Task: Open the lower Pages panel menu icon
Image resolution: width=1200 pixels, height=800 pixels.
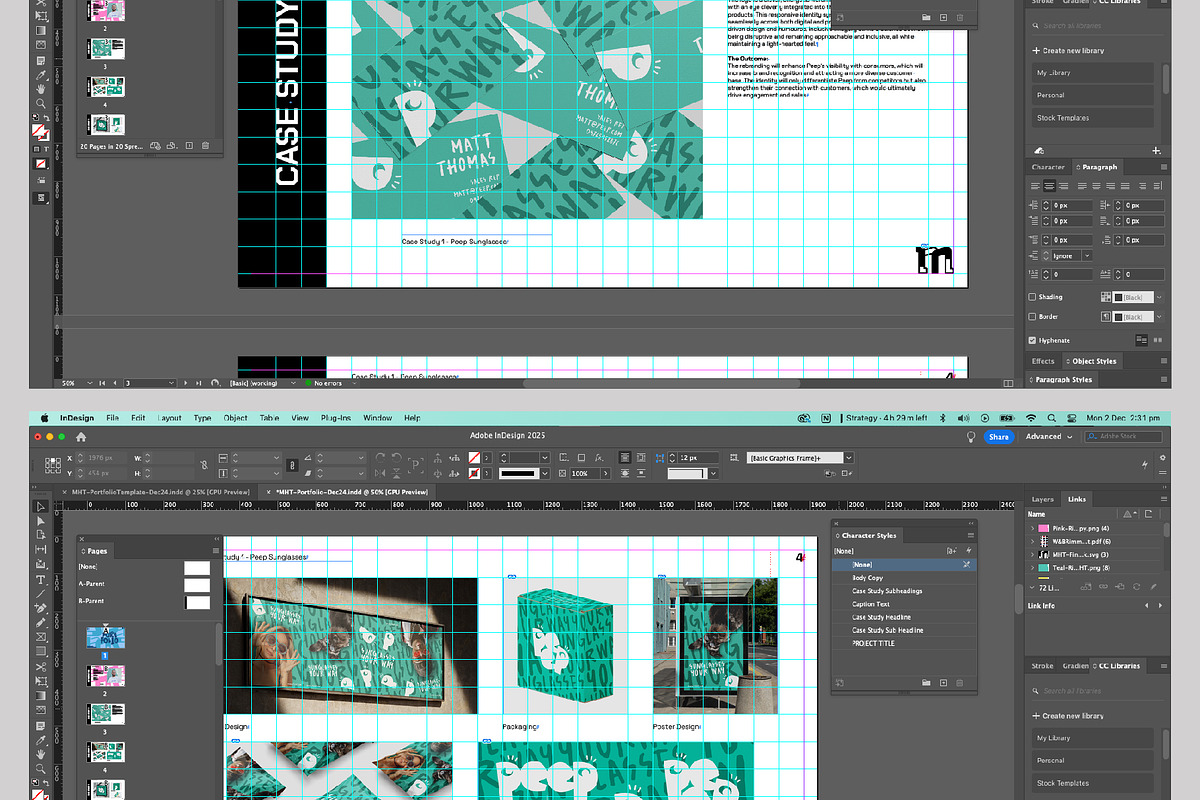Action: click(x=215, y=550)
